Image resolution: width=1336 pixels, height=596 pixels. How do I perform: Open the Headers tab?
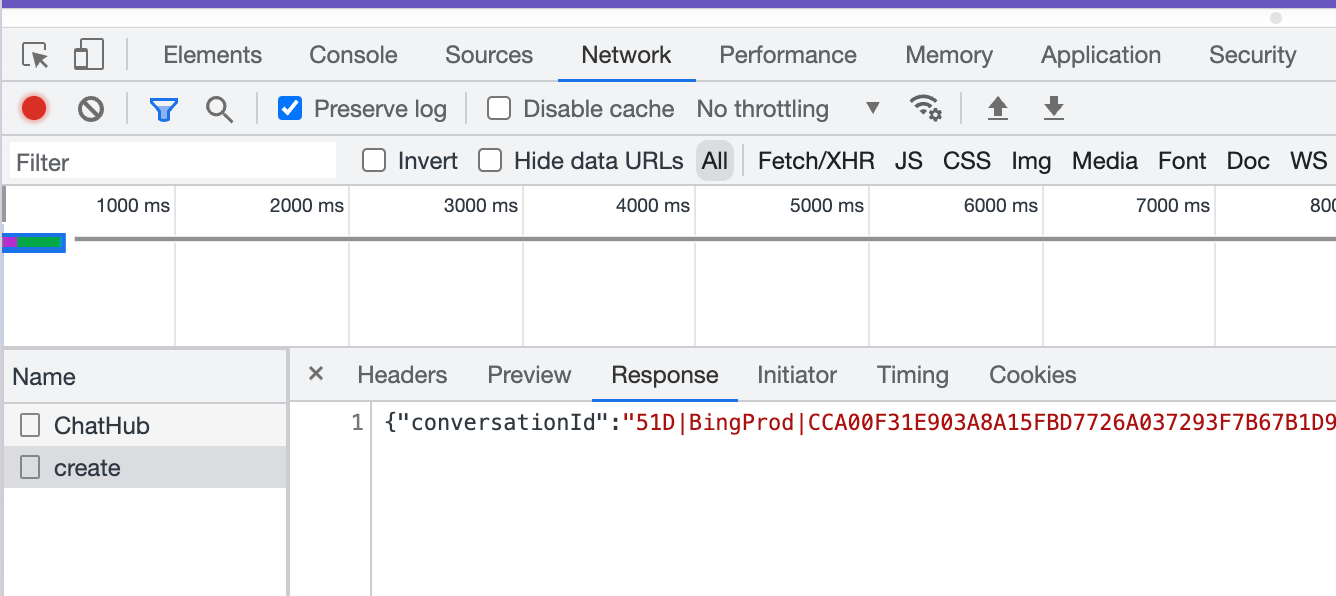click(x=401, y=375)
